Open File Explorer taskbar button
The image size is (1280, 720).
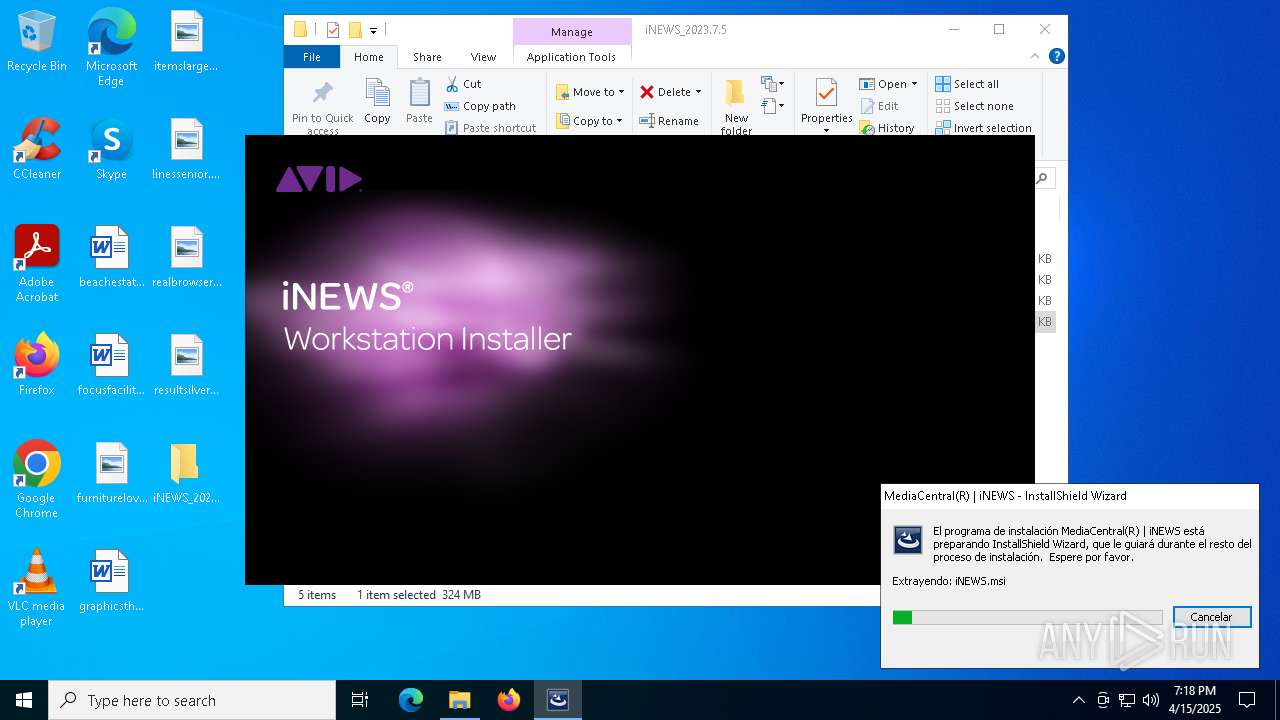pos(460,700)
